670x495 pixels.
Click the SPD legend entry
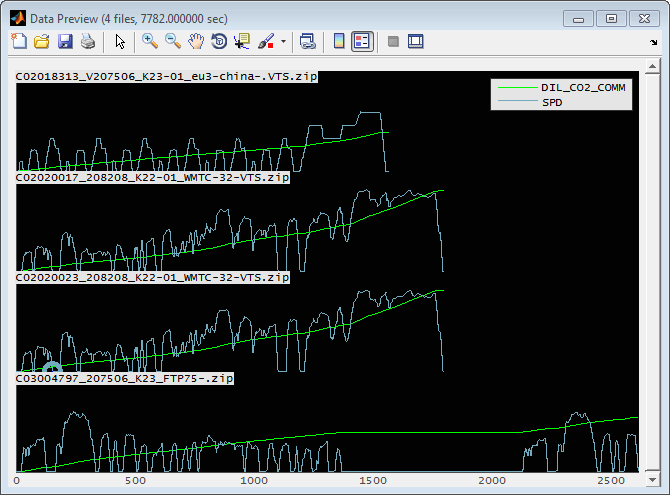[552, 103]
